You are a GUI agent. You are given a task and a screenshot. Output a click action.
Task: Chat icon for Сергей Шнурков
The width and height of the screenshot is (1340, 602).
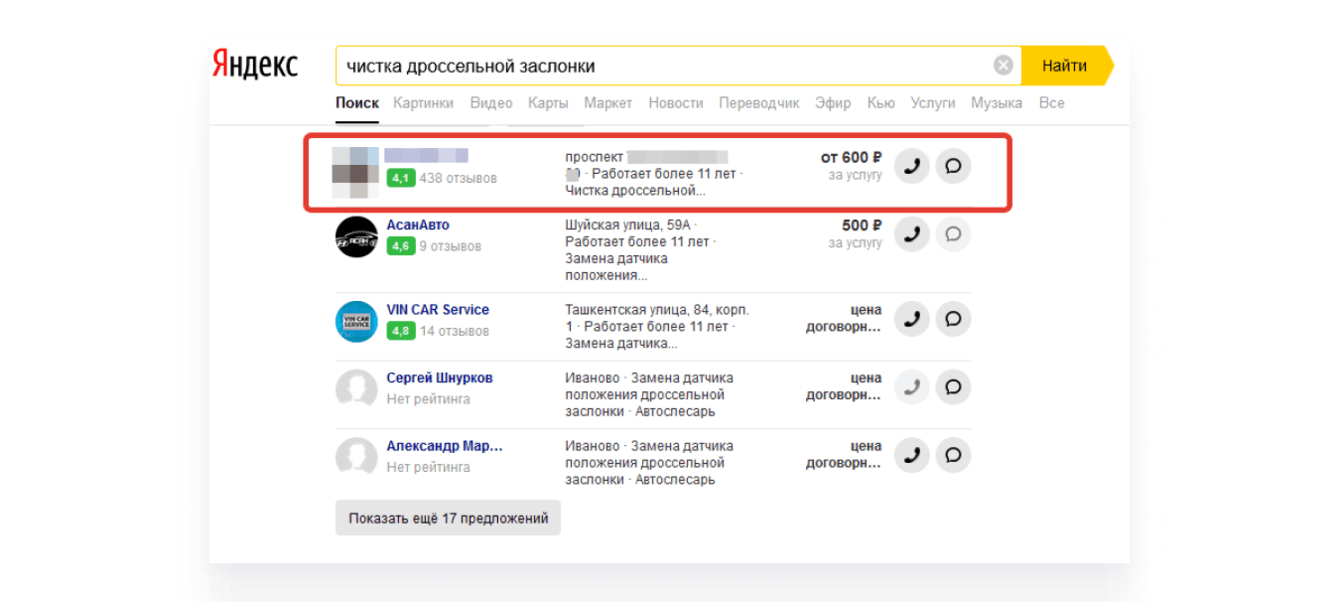click(x=953, y=387)
